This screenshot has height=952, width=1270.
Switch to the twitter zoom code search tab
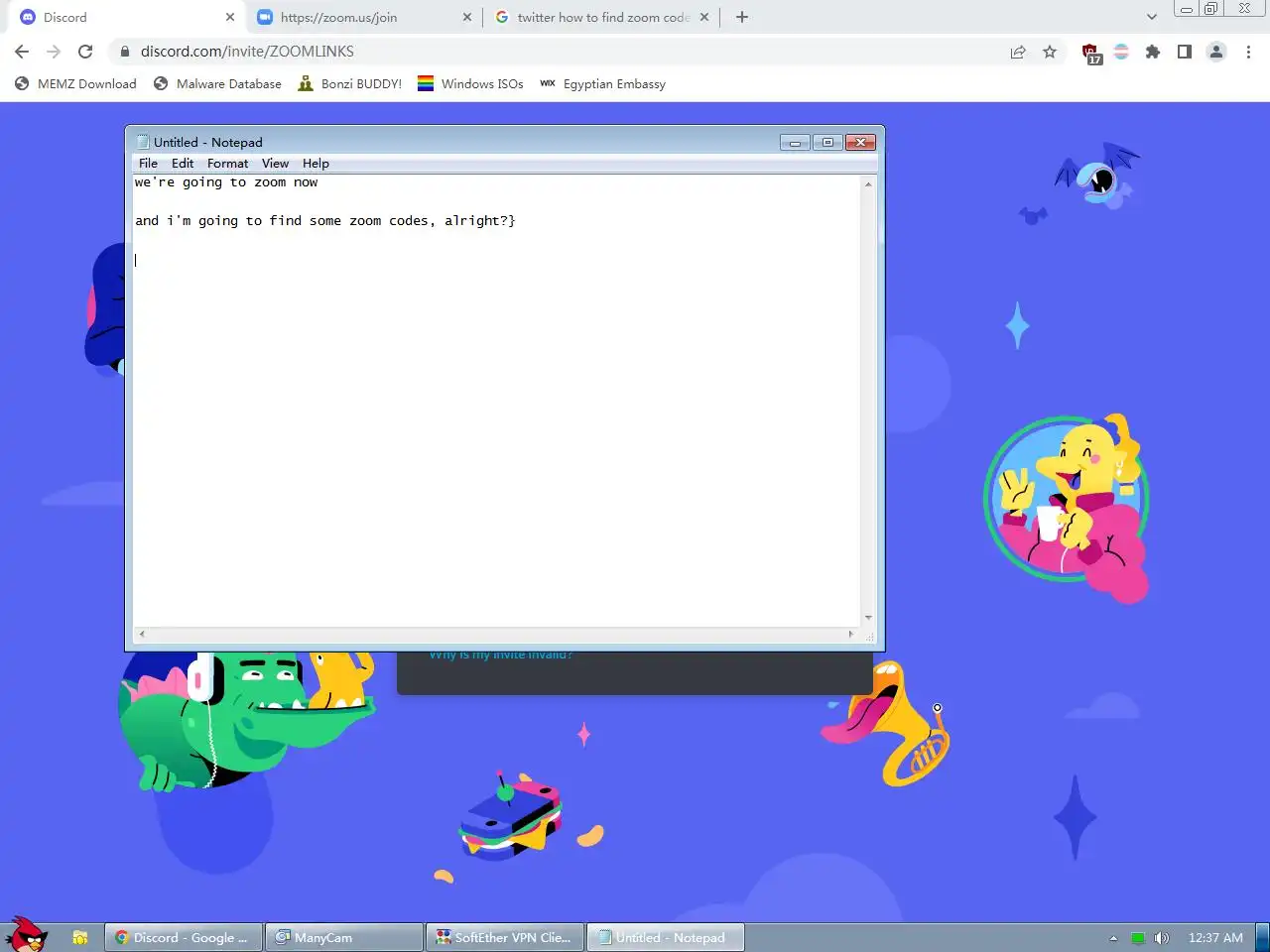(601, 17)
